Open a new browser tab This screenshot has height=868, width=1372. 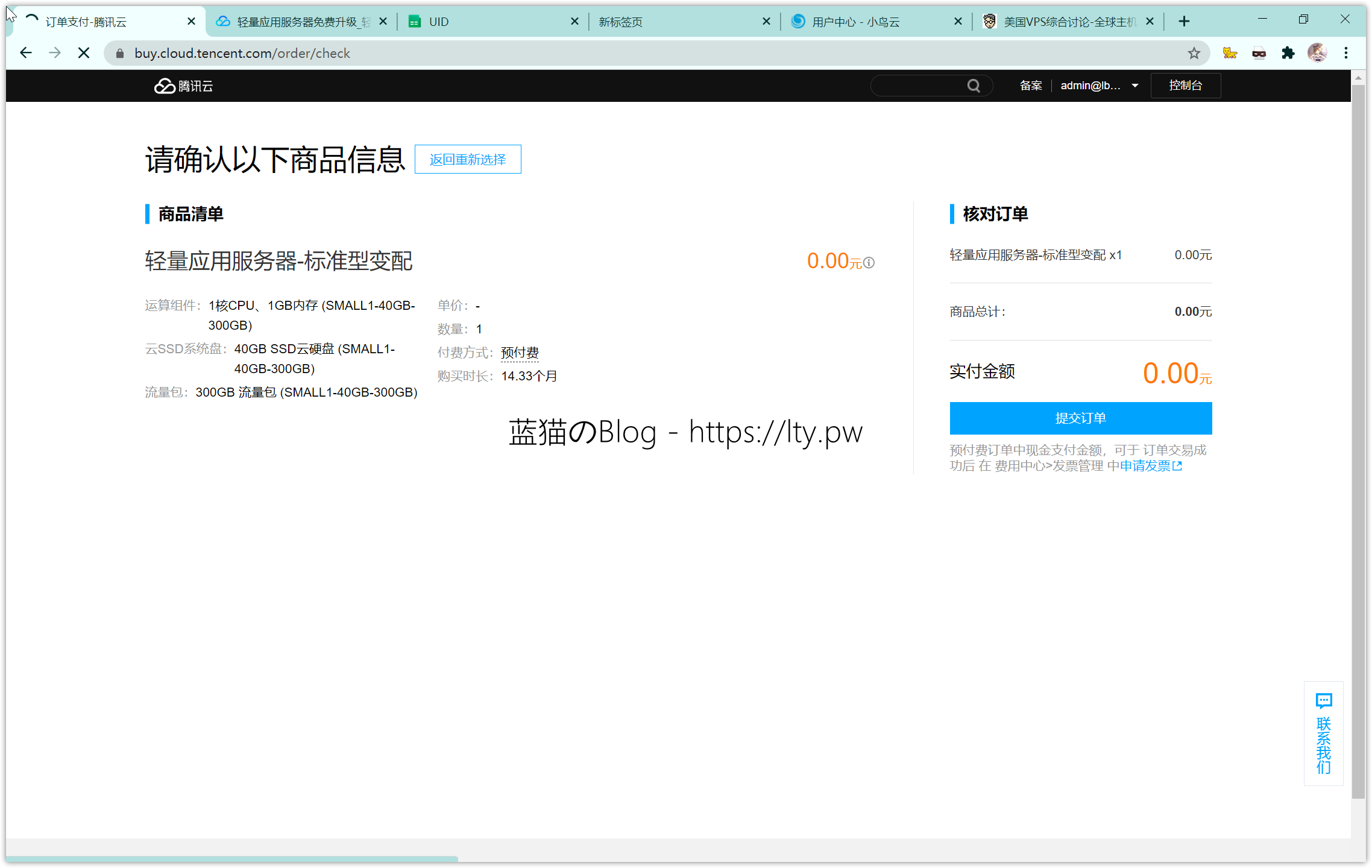[1184, 22]
